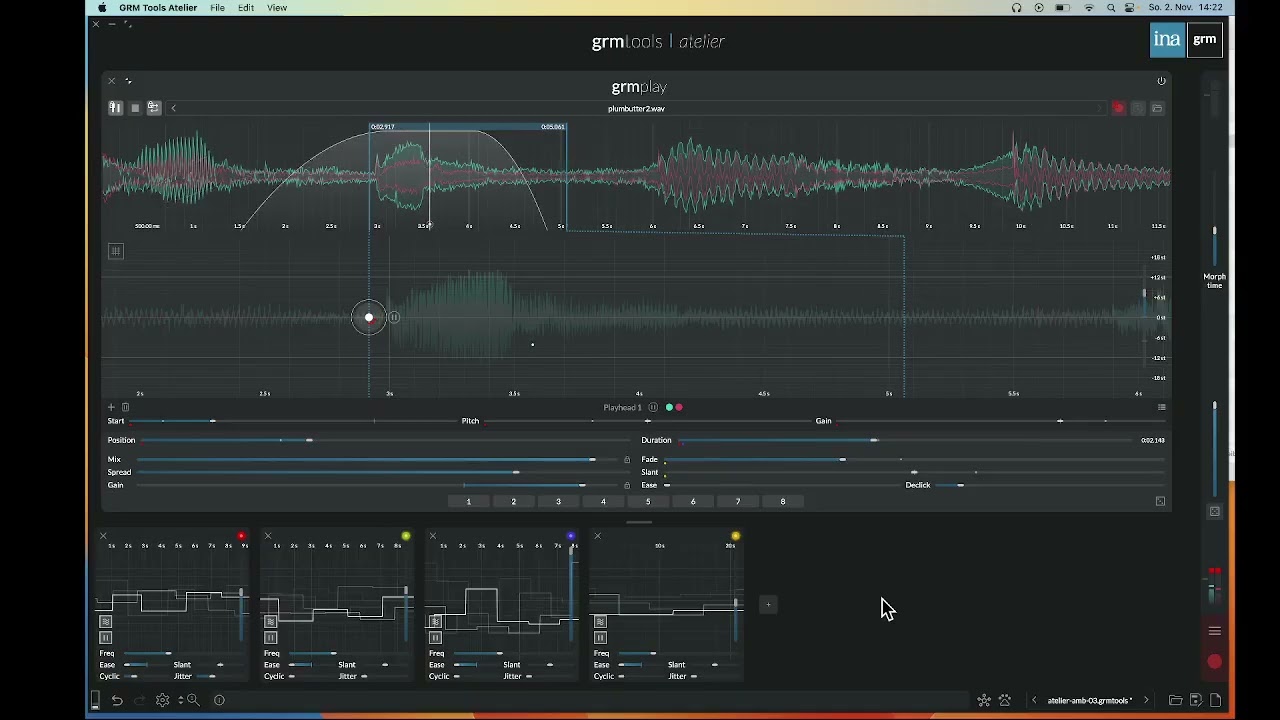The image size is (1280, 720).
Task: Save preset using the save icon
Action: pyautogui.click(x=1196, y=700)
